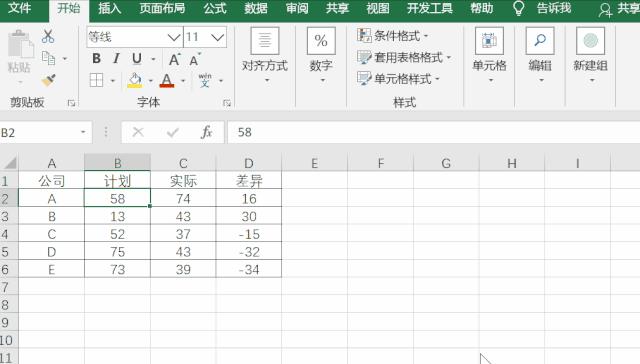Switch to the 视图 View tab
Screen dimensions: 640x364
[378, 8]
